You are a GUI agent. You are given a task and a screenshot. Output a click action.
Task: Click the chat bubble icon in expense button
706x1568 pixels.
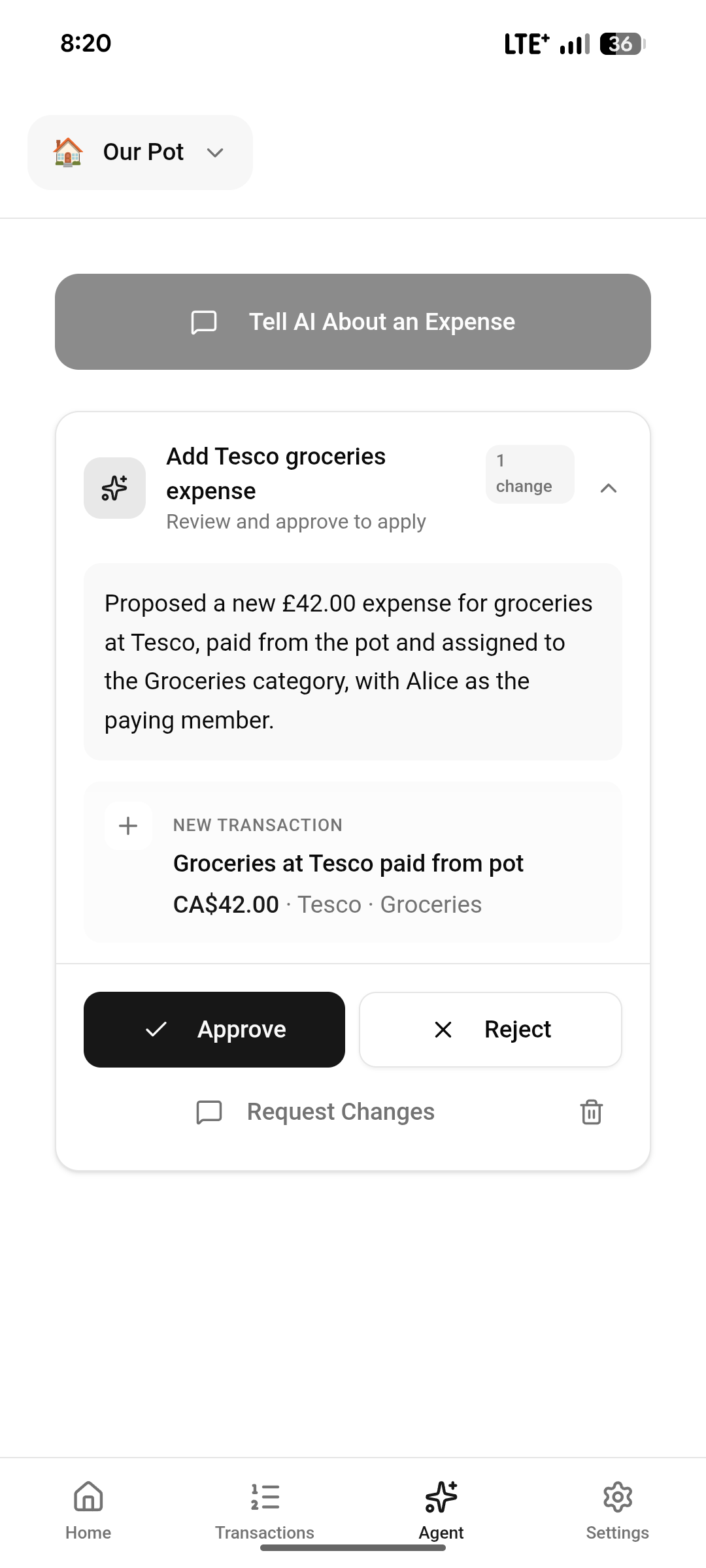(204, 322)
